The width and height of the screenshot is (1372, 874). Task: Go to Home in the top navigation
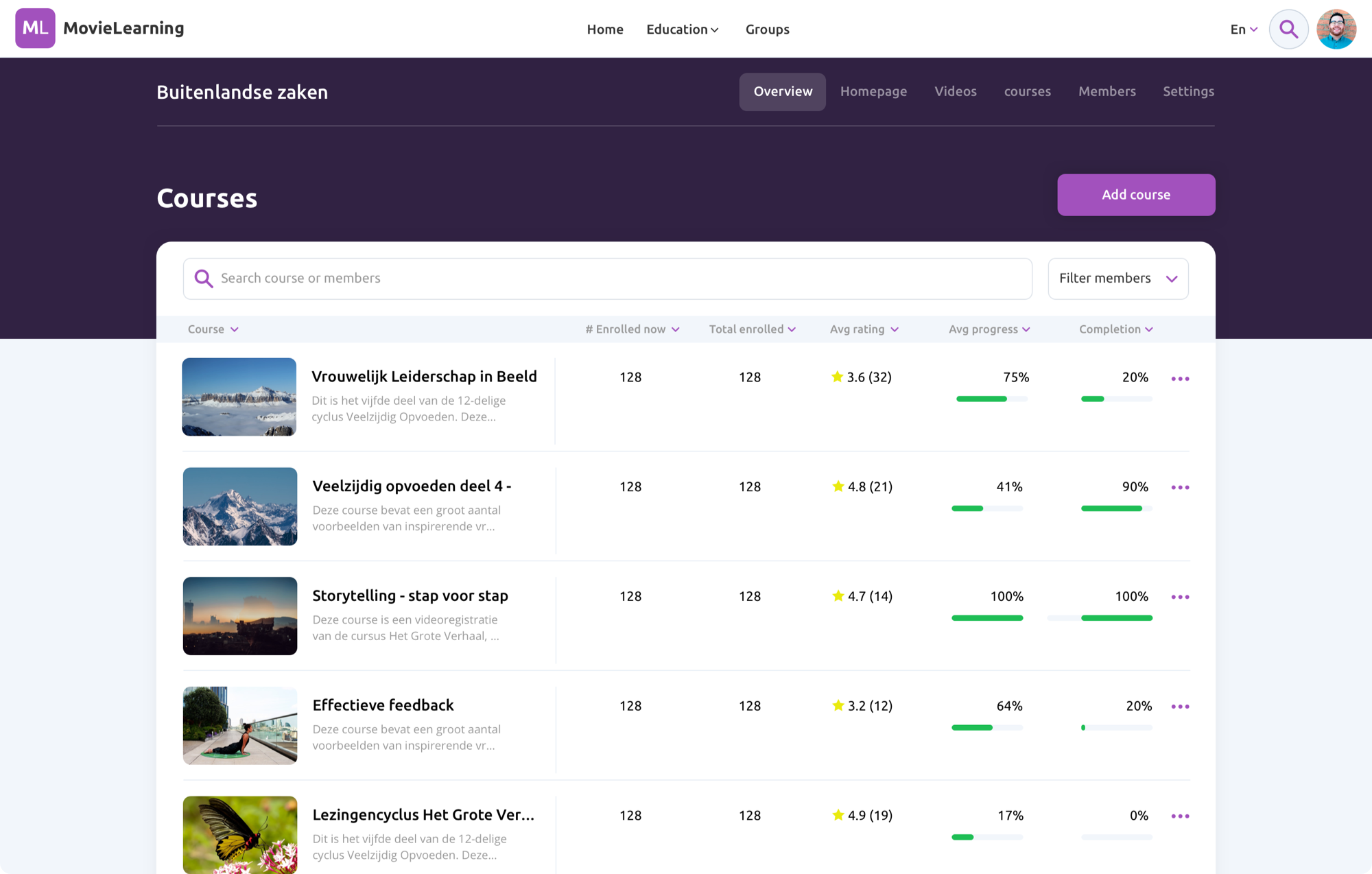pos(605,29)
